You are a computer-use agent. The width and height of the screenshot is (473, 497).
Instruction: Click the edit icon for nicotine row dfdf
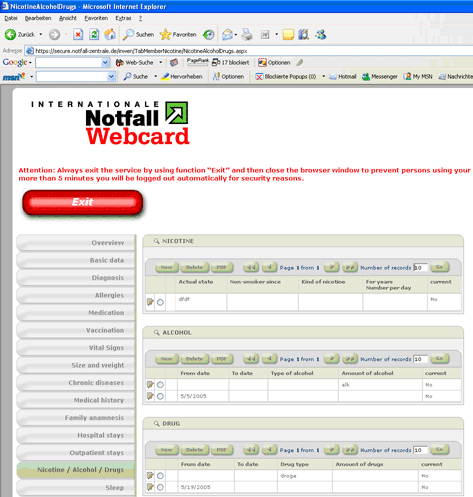(150, 302)
